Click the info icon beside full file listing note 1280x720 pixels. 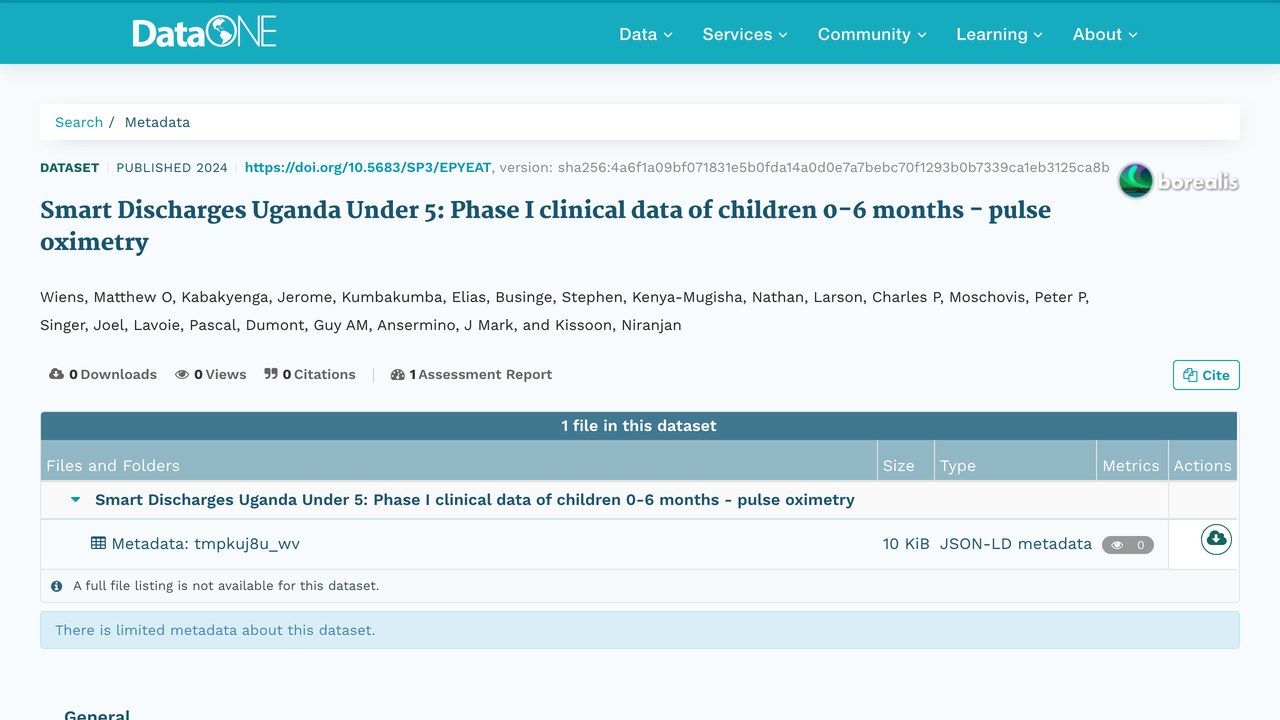point(57,586)
